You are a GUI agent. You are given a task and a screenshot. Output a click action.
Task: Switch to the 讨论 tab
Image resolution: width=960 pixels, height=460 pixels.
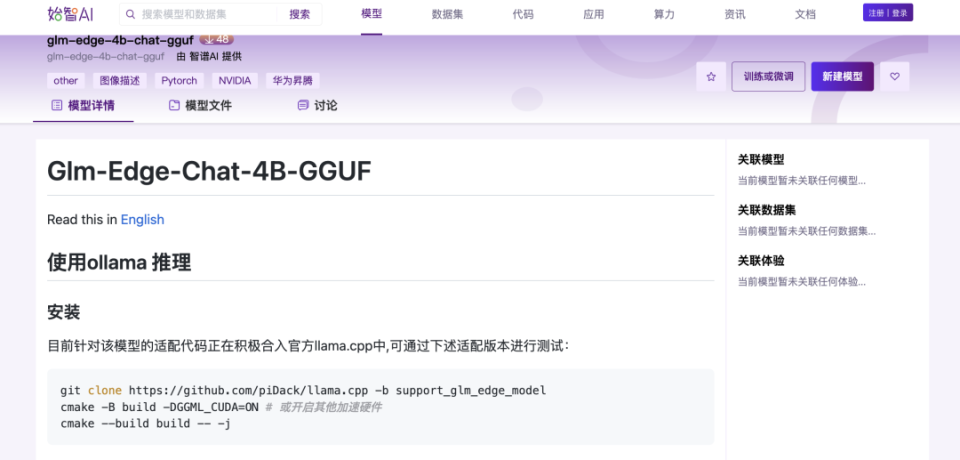point(317,105)
